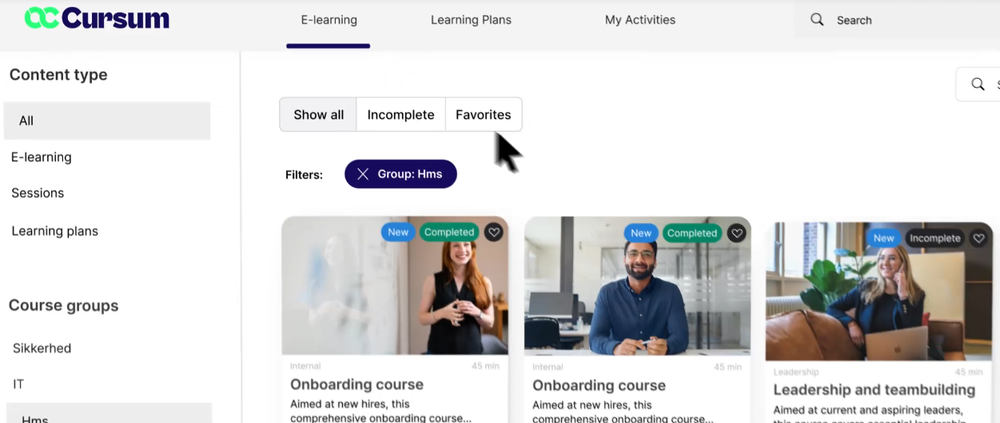
Task: Click the magnifier icon in the content search box
Action: click(978, 84)
